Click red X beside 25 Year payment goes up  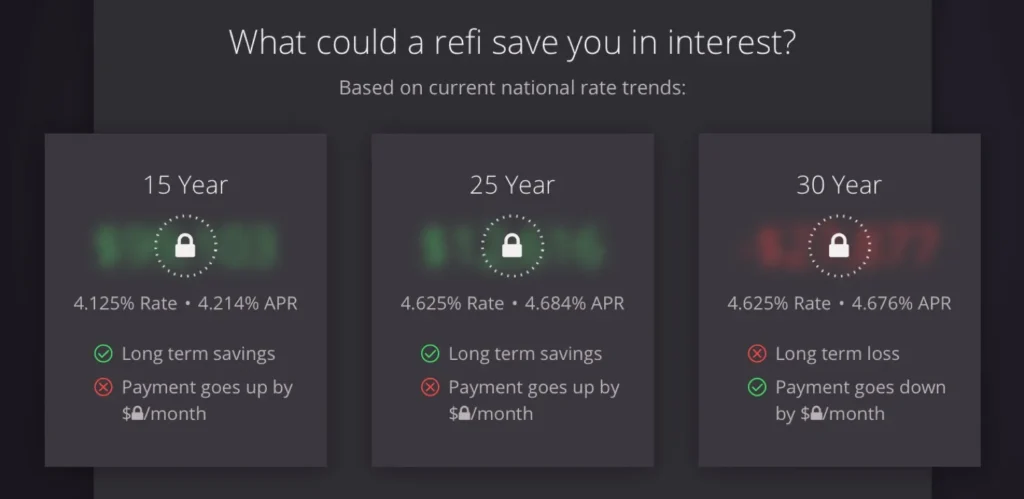pos(430,387)
